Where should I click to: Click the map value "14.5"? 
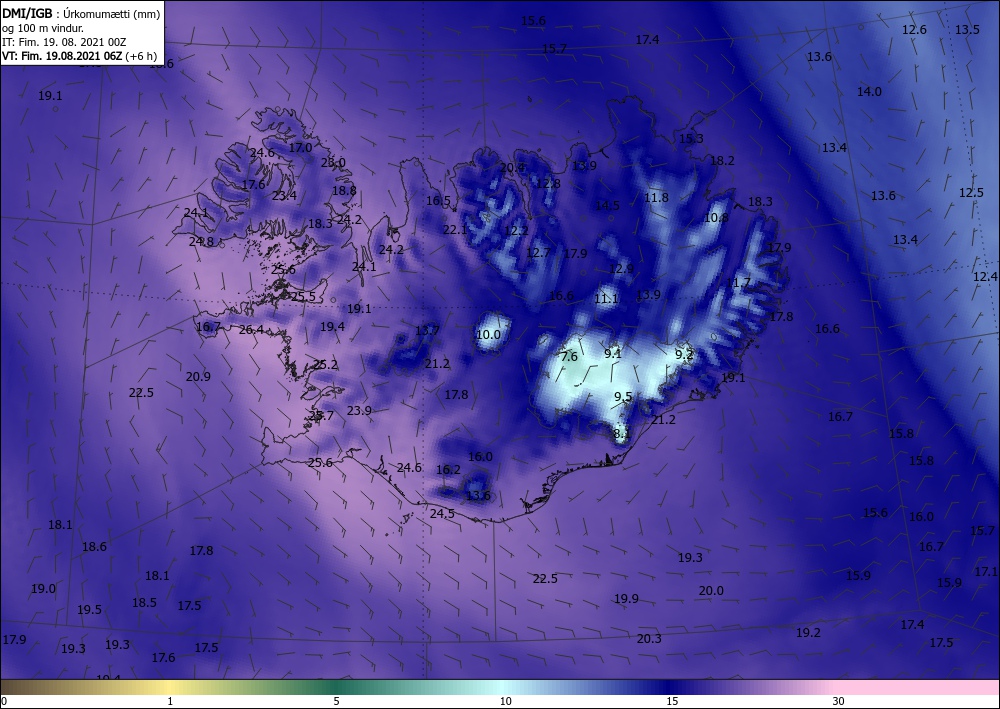point(607,205)
